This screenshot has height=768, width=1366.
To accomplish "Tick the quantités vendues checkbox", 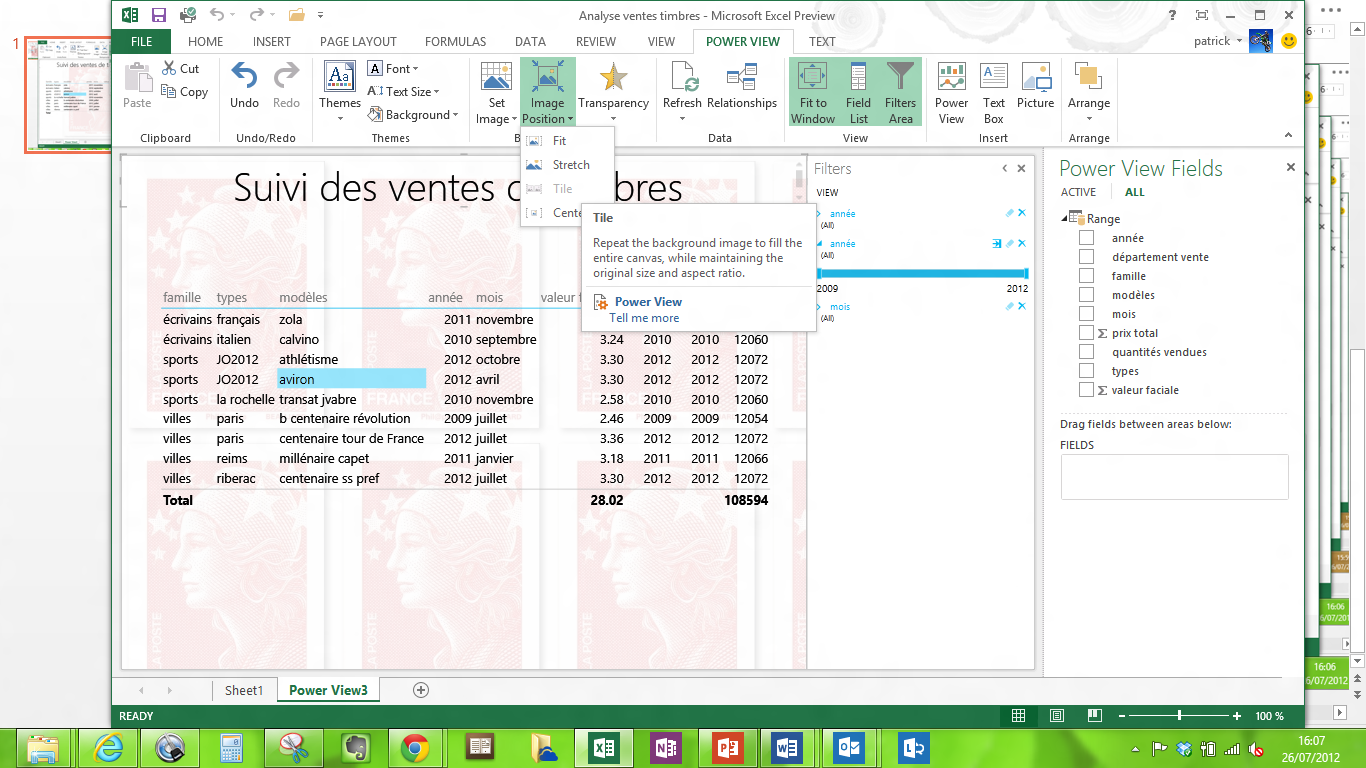I will pos(1086,352).
